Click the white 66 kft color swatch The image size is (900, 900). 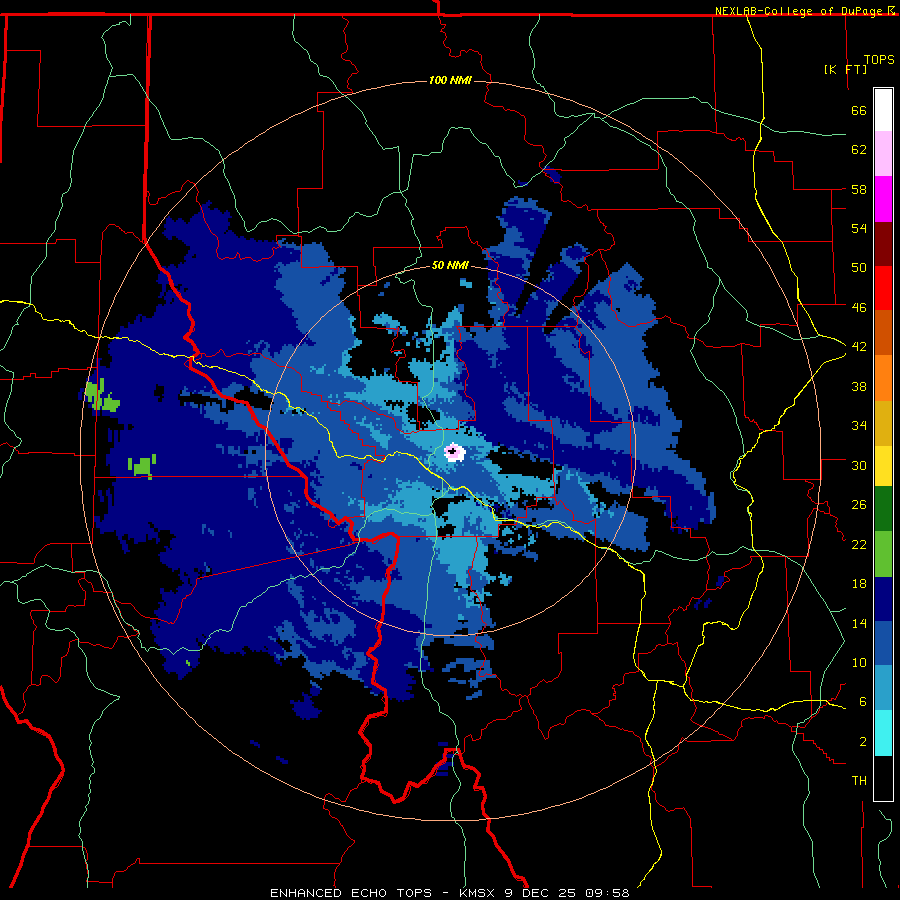(x=883, y=110)
